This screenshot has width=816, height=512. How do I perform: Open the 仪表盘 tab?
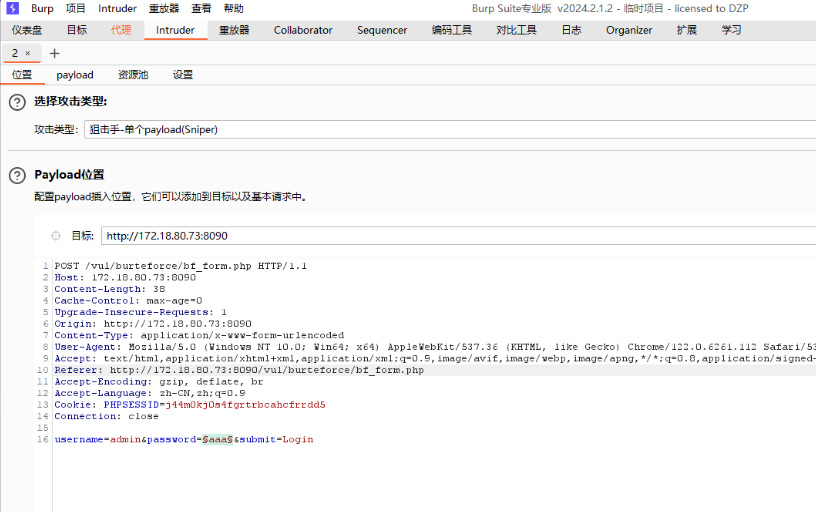[x=27, y=30]
